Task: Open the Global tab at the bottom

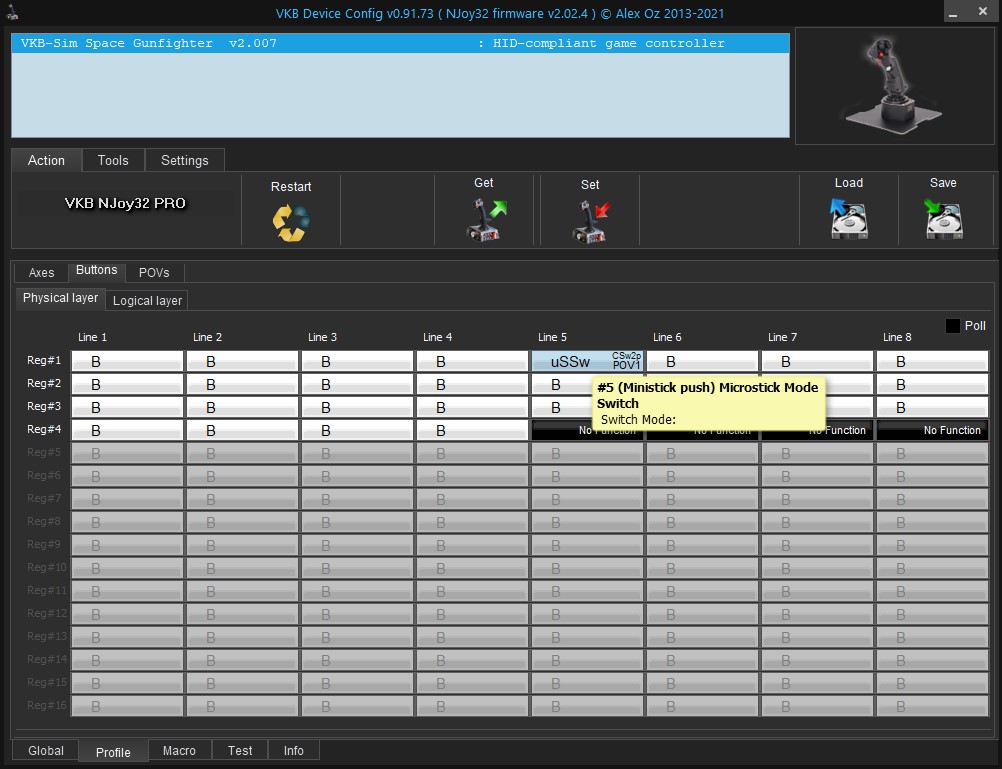Action: 46,750
